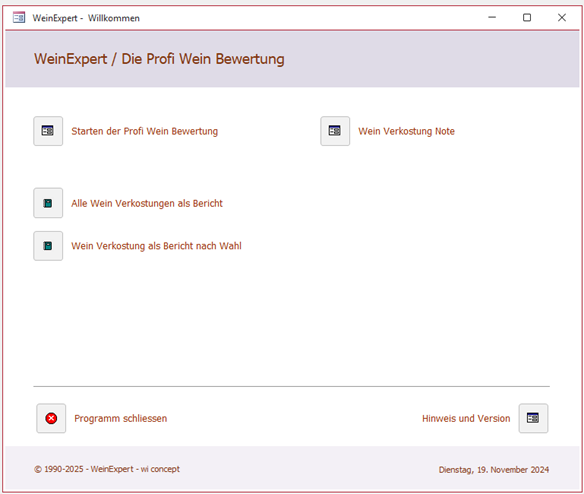The height and width of the screenshot is (494, 584).
Task: Click 'Alle Wein Verkostungen als Bericht' text
Action: click(147, 203)
